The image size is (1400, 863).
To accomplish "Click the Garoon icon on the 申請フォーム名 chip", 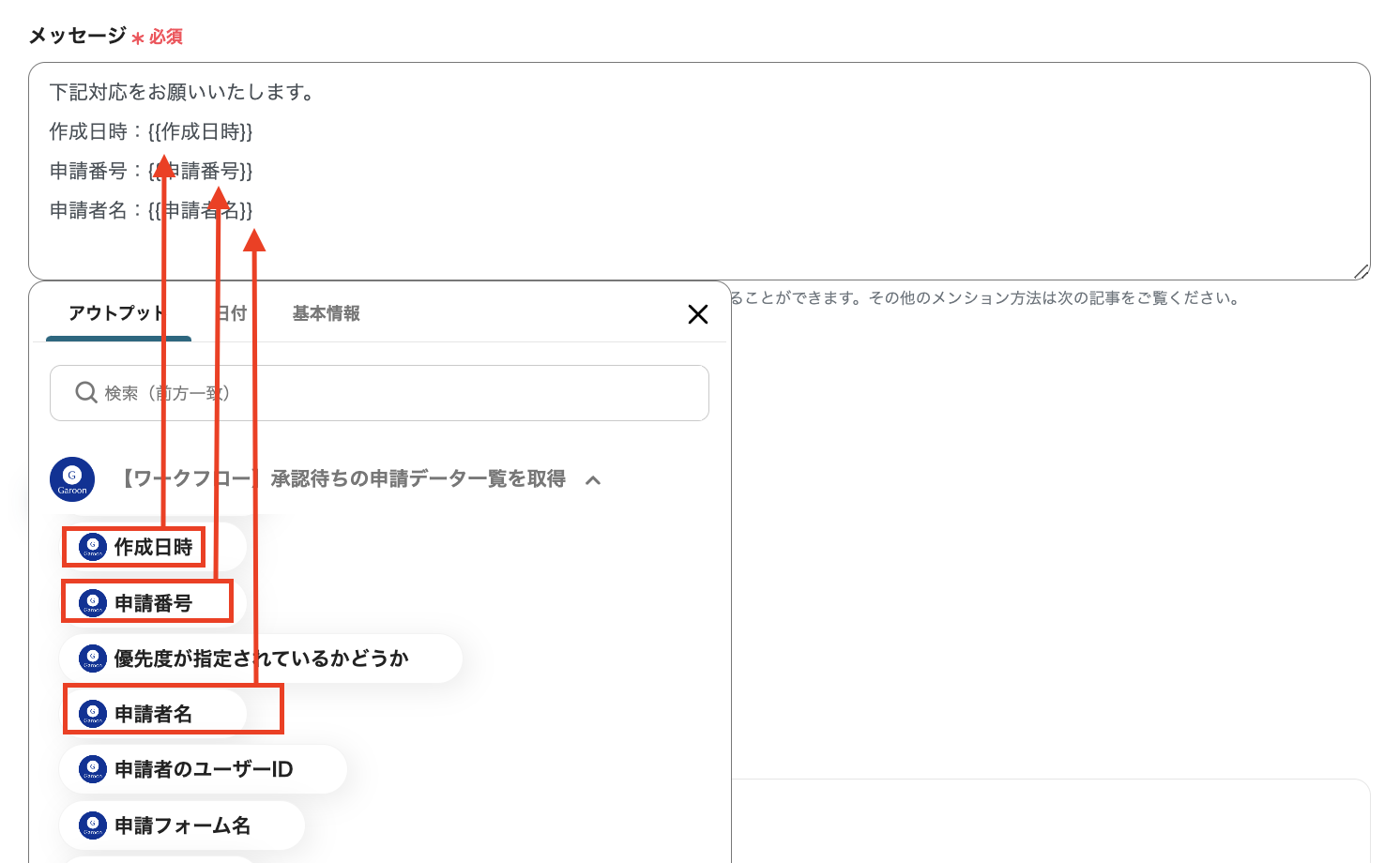I will pos(92,825).
